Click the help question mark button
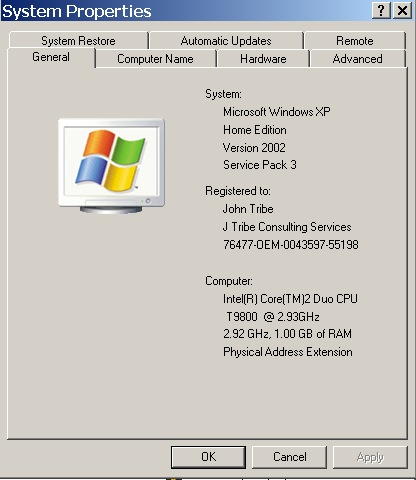Image resolution: width=416 pixels, height=480 pixels. [381, 10]
